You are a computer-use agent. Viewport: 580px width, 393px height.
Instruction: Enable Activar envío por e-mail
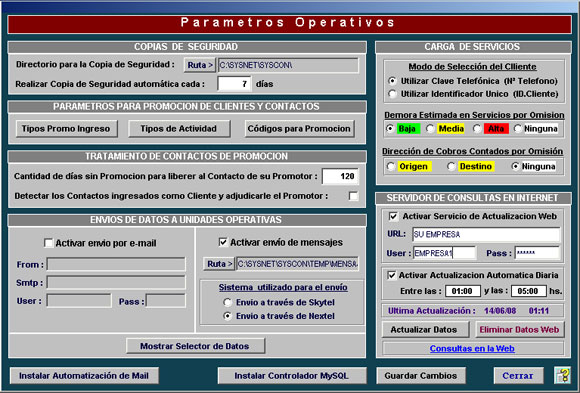[x=48, y=243]
